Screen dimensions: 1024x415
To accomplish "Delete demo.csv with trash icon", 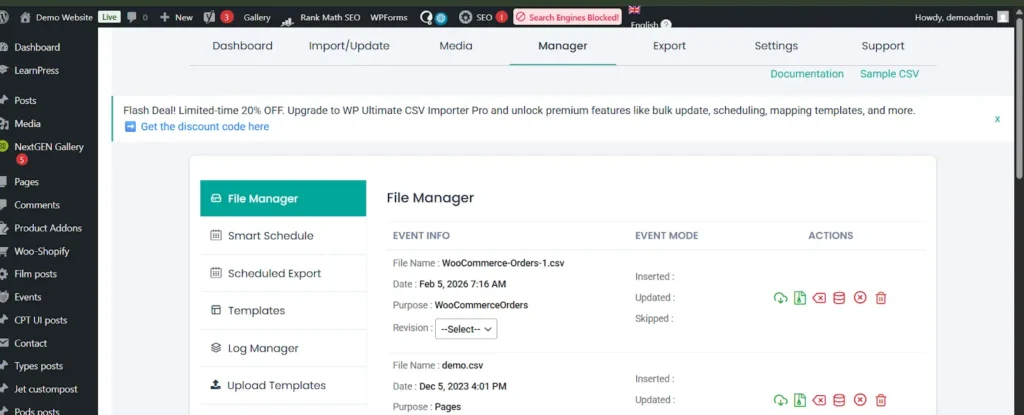I will (x=880, y=400).
